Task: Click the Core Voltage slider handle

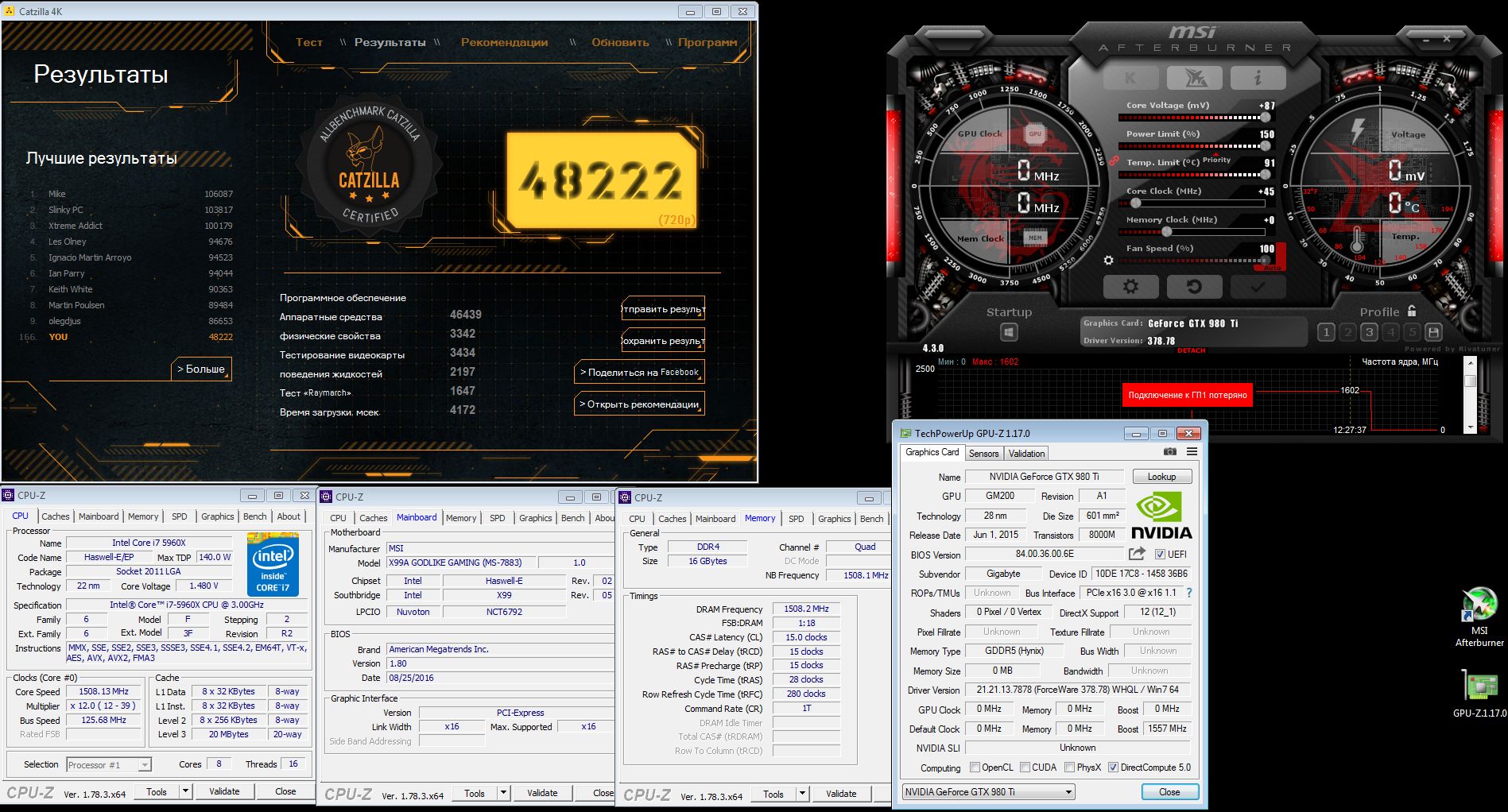Action: click(x=1265, y=118)
